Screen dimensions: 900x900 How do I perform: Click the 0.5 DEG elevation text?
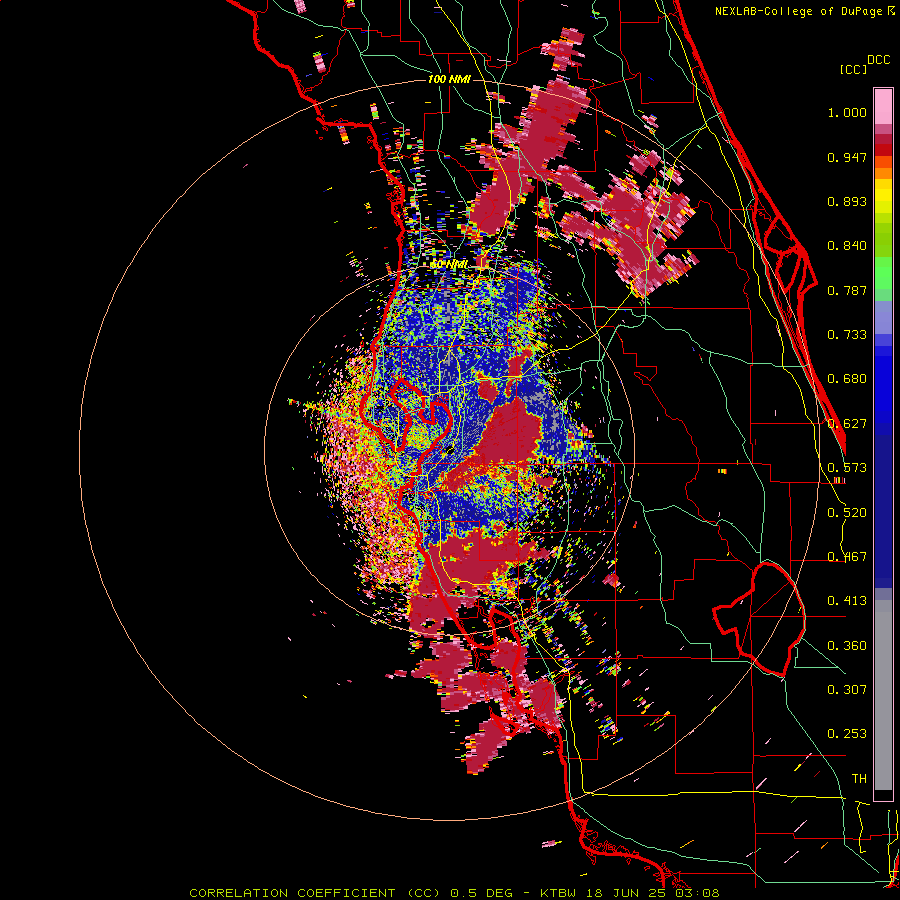pos(482,893)
